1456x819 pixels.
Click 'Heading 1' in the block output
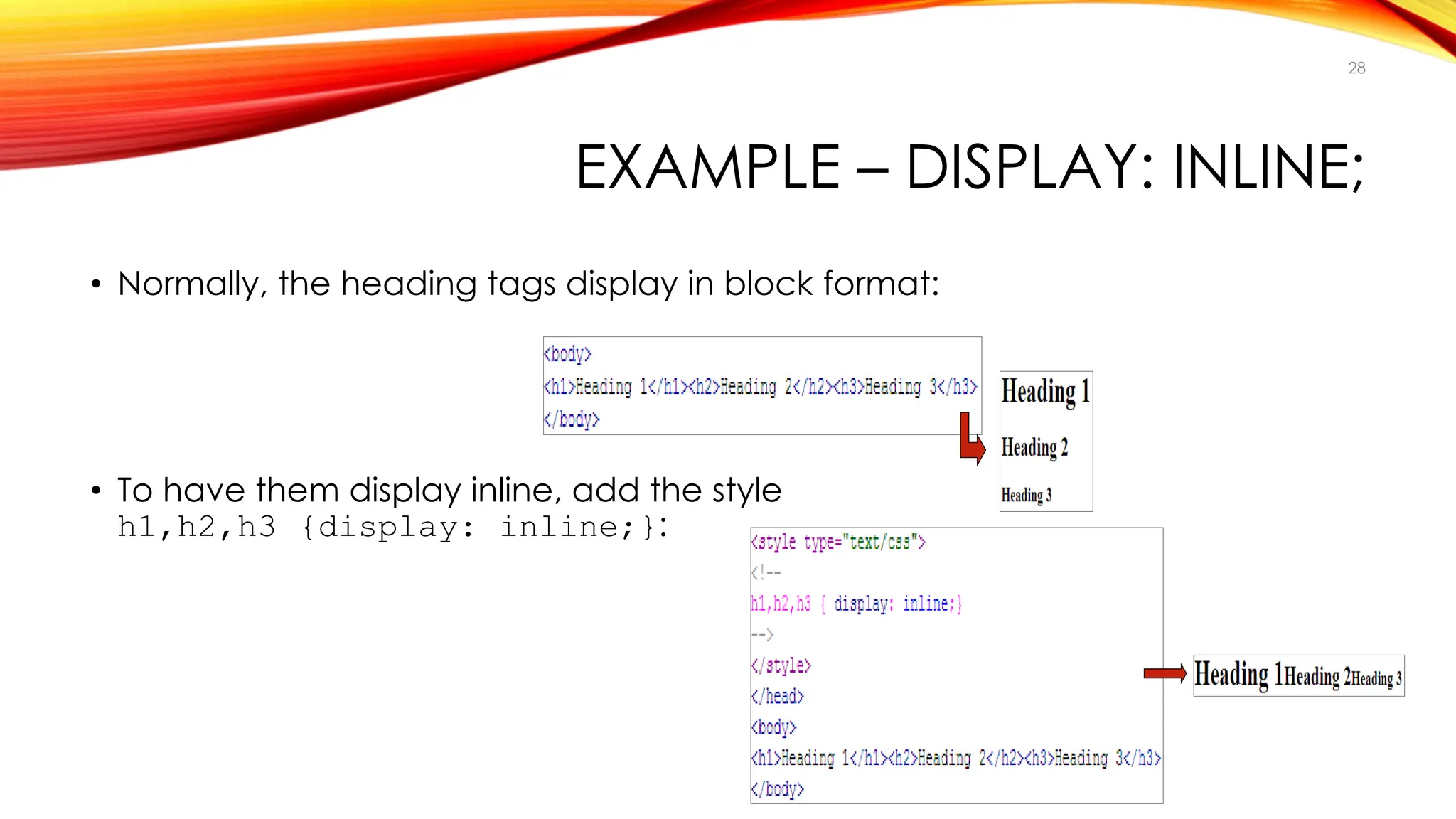1045,392
